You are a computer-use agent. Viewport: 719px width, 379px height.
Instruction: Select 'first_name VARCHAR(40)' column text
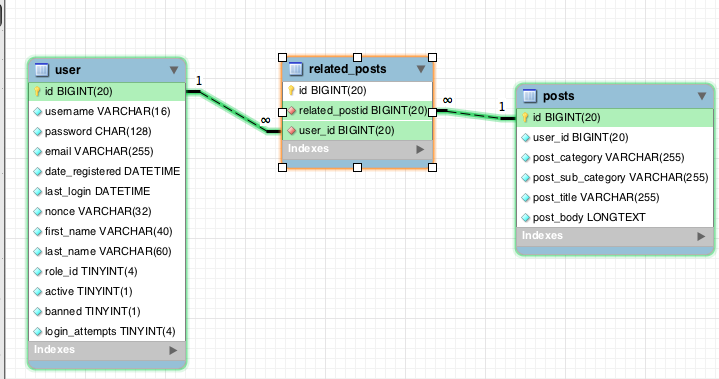click(x=109, y=231)
